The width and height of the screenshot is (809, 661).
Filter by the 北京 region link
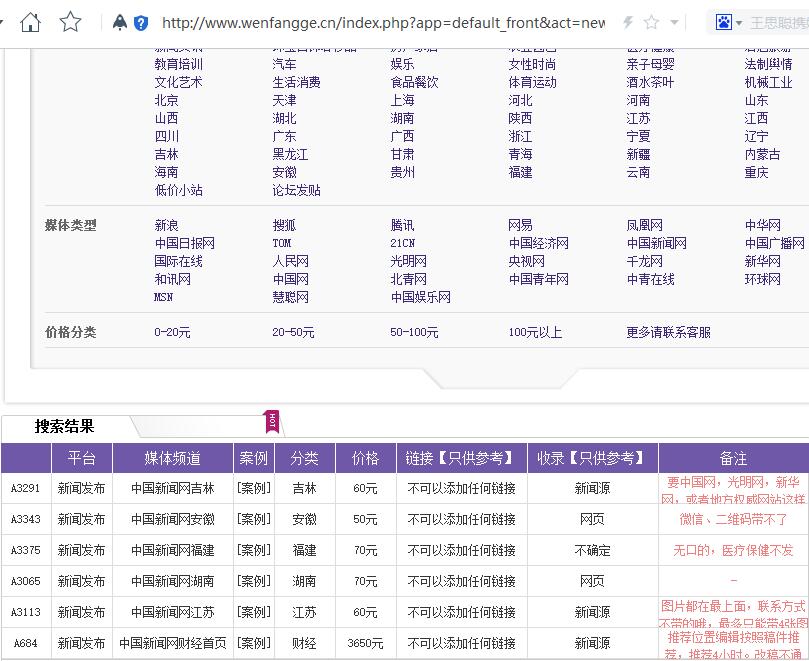pyautogui.click(x=166, y=100)
